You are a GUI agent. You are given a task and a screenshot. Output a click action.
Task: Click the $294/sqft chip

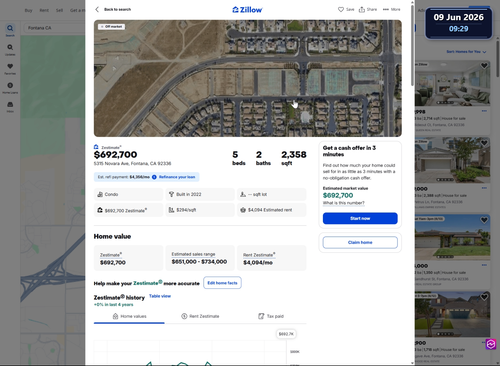click(200, 210)
